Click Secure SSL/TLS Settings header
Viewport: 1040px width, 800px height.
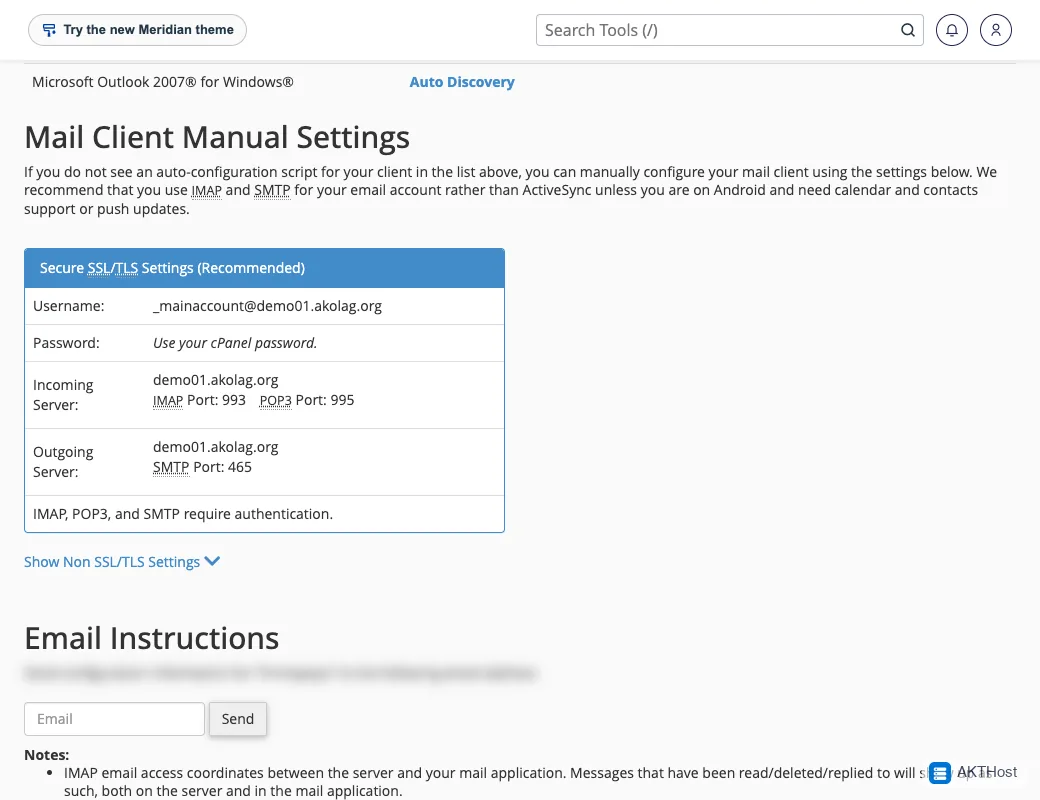(x=265, y=268)
